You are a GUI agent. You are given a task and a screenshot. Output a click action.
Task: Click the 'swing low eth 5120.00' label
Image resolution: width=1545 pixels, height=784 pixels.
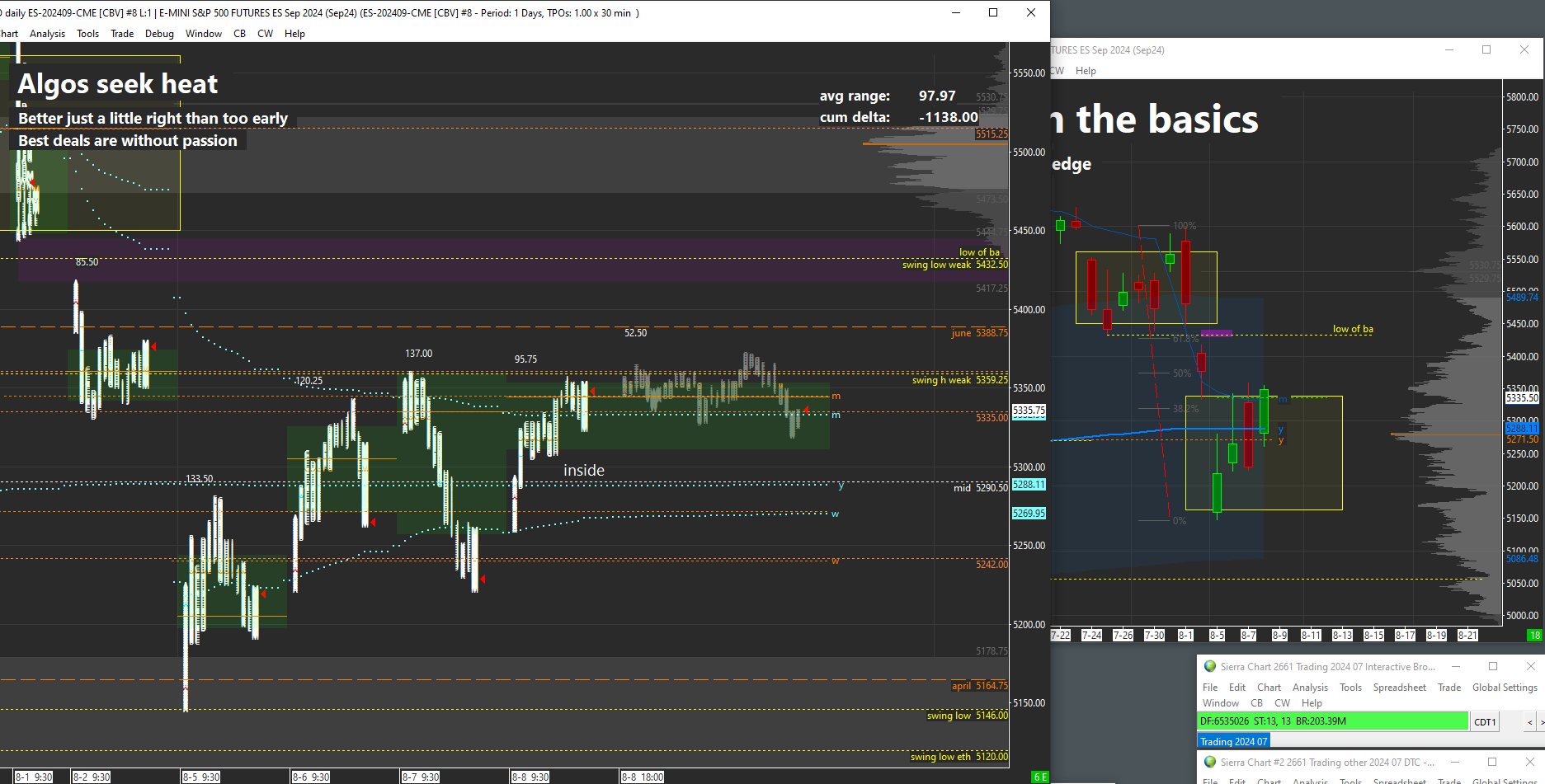pos(959,757)
